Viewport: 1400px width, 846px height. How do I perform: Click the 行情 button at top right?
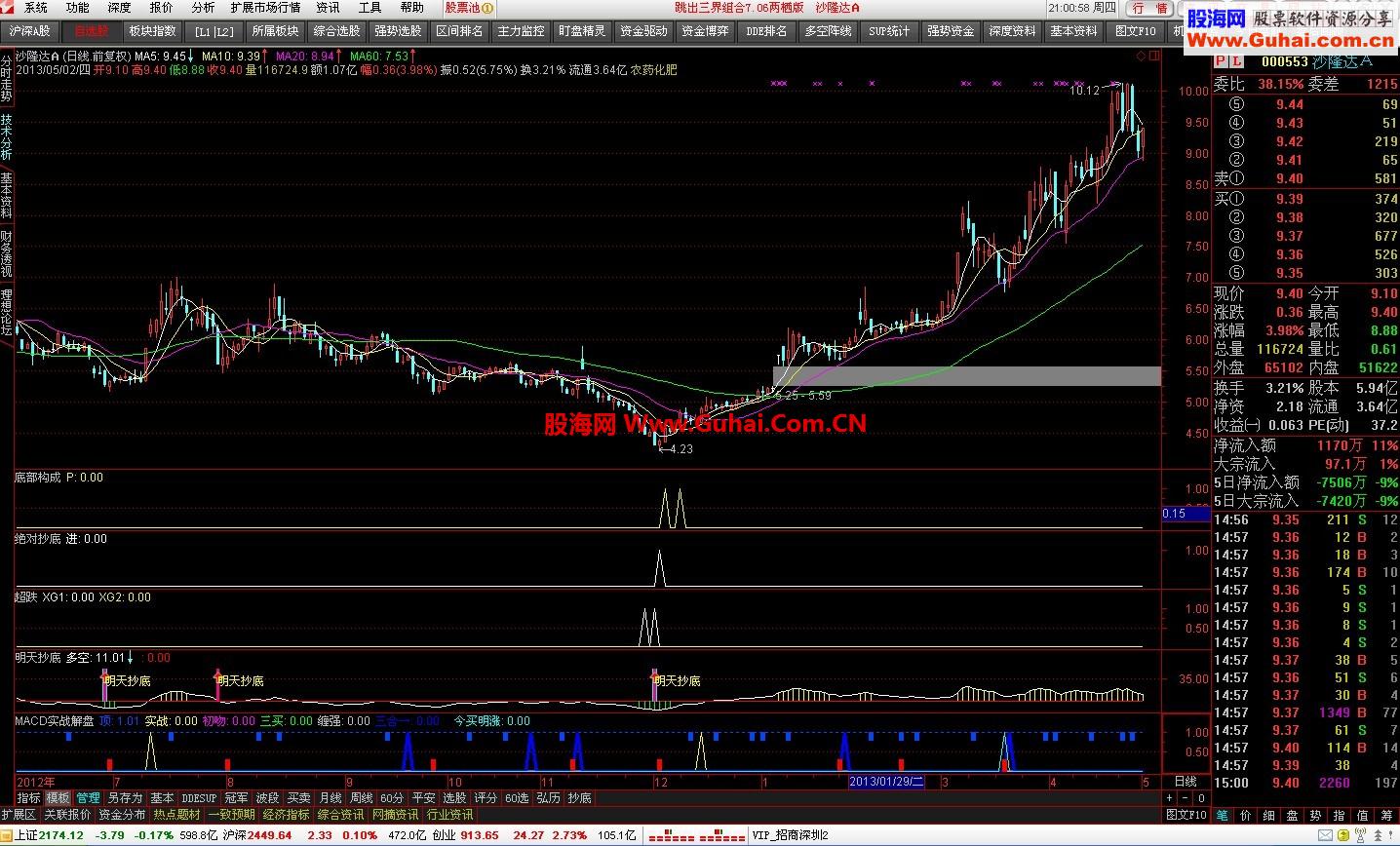click(x=1149, y=8)
